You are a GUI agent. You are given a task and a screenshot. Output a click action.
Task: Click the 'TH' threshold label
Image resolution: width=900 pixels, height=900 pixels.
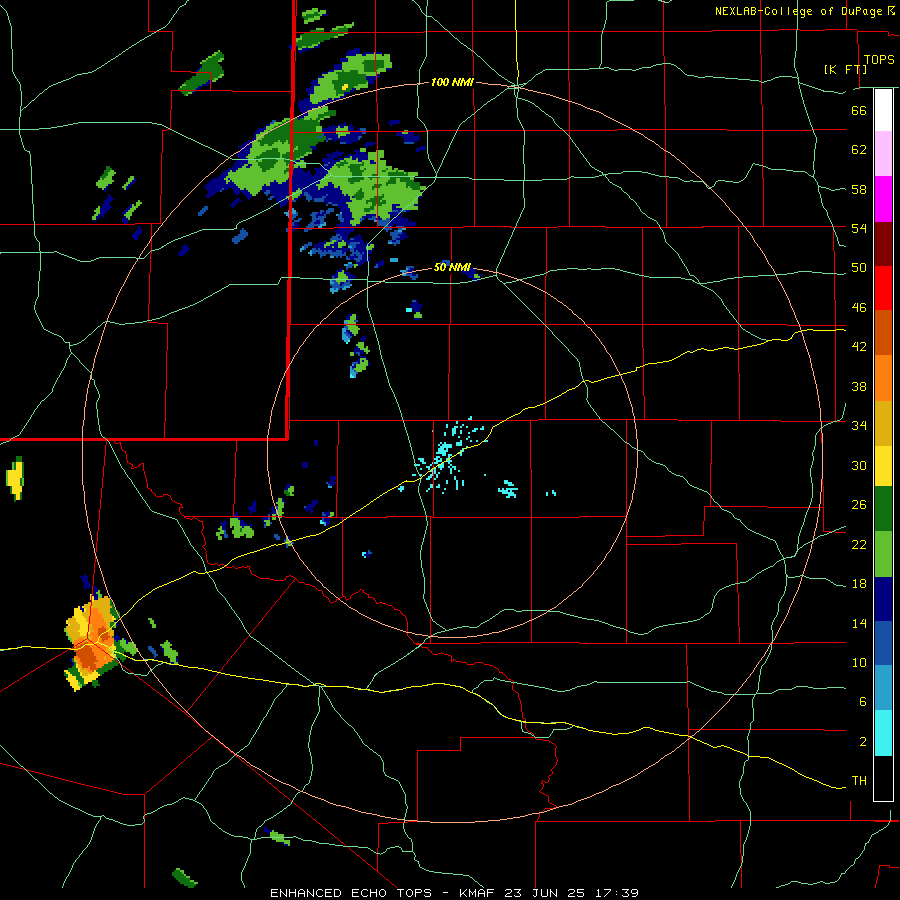[859, 781]
